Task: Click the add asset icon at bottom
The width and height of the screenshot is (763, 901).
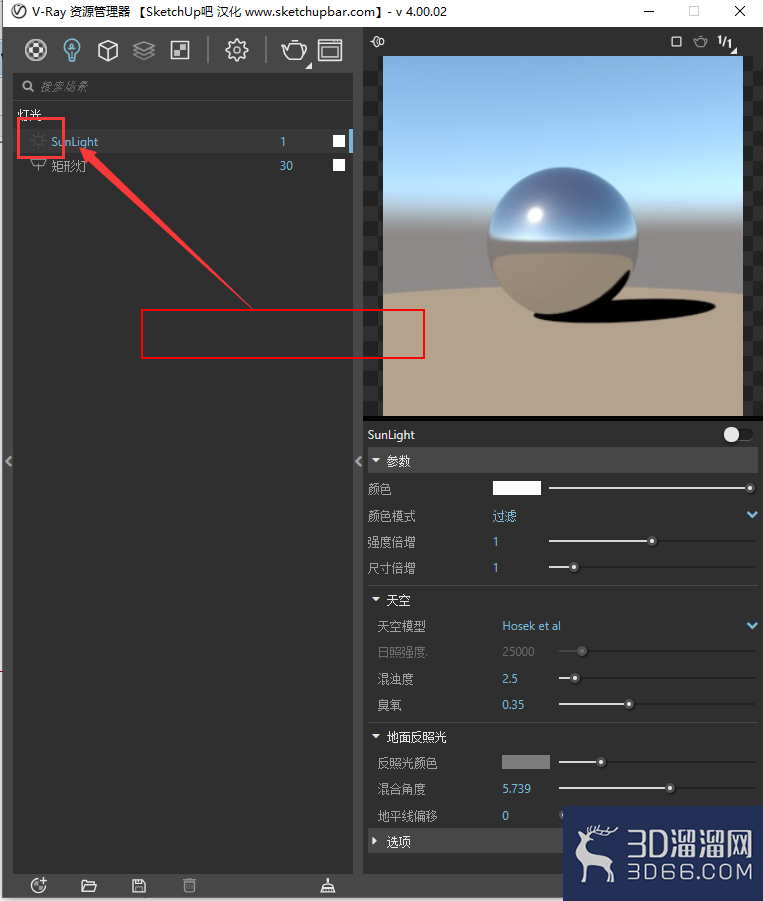Action: coord(38,885)
